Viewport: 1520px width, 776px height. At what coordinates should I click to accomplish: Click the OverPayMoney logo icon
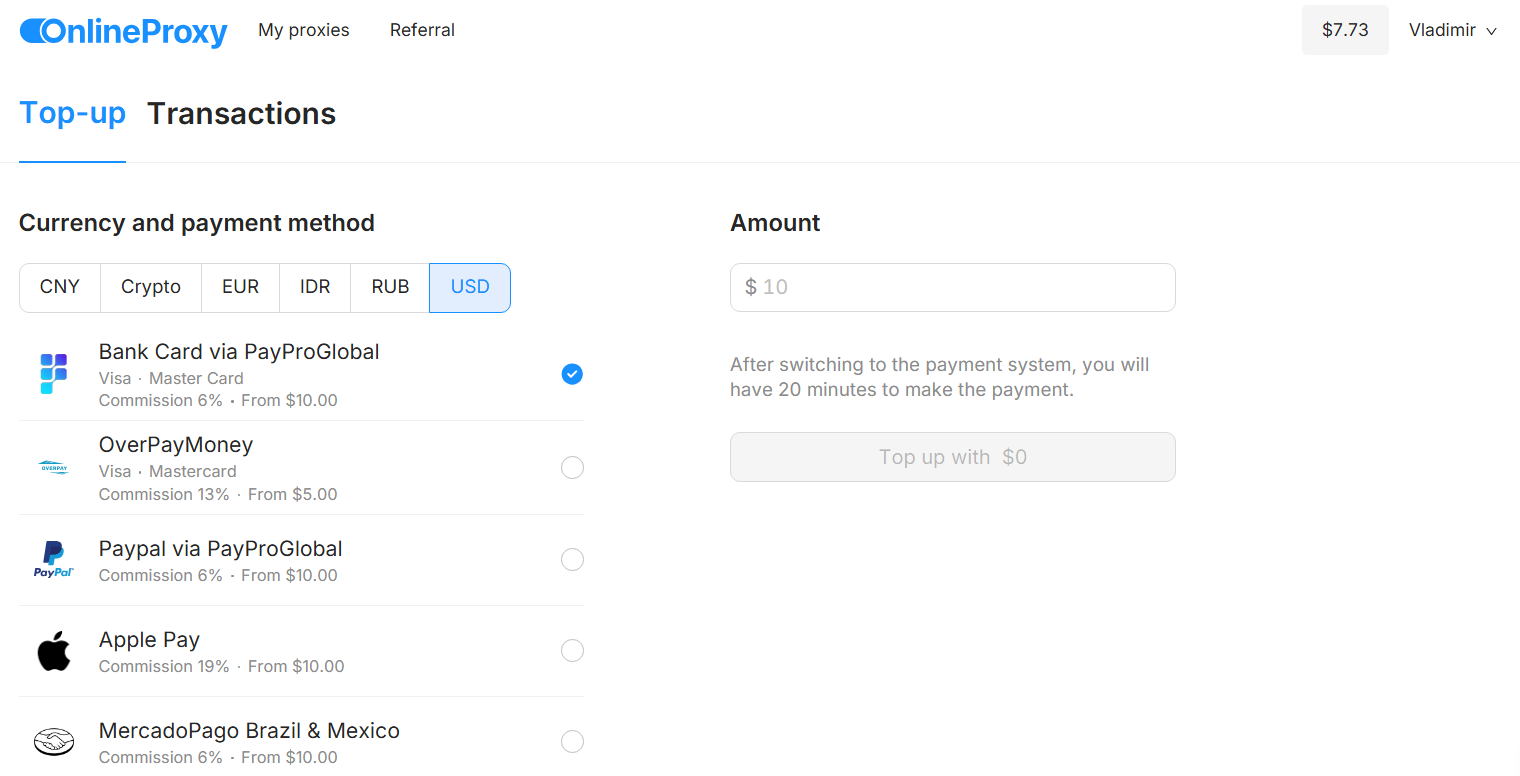[54, 467]
